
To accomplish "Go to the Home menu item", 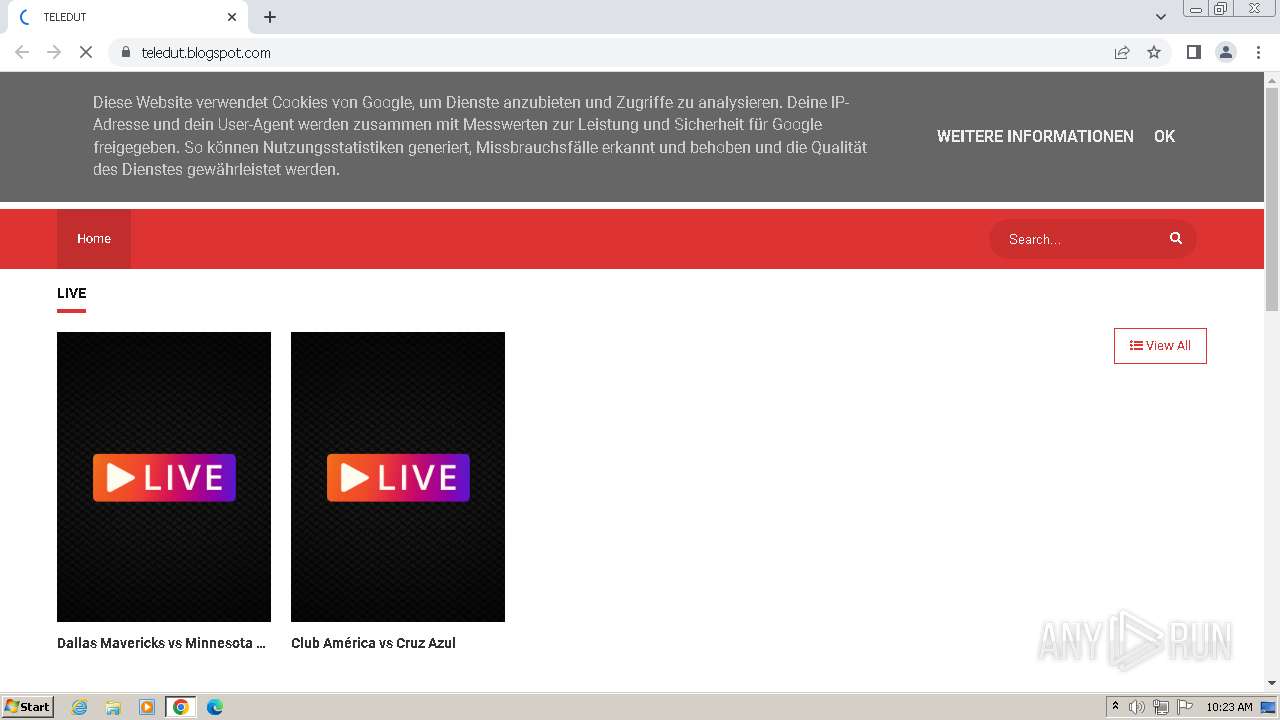I will (94, 239).
